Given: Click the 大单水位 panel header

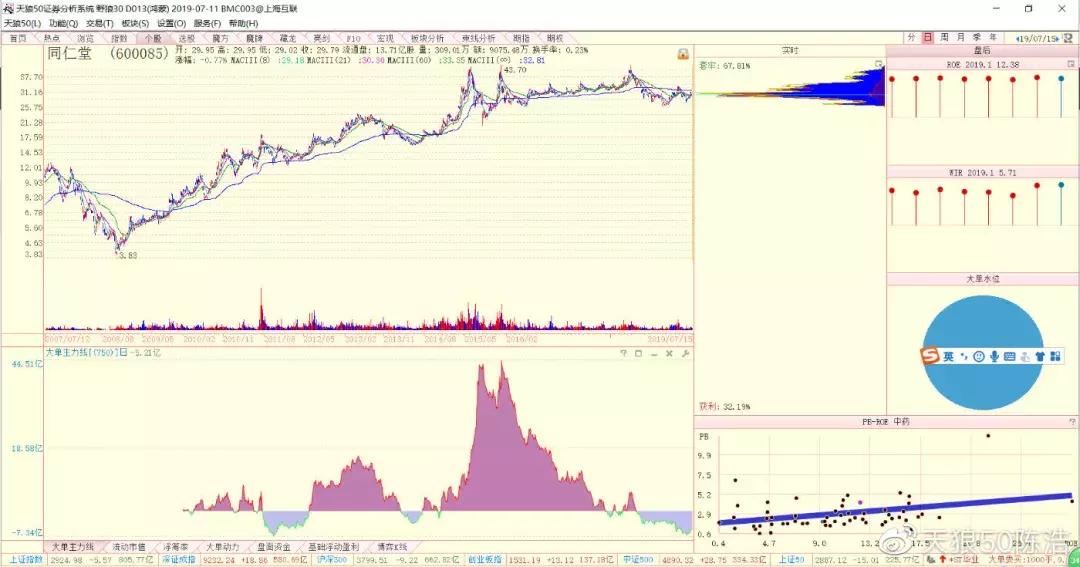Looking at the screenshot, I should tap(982, 279).
